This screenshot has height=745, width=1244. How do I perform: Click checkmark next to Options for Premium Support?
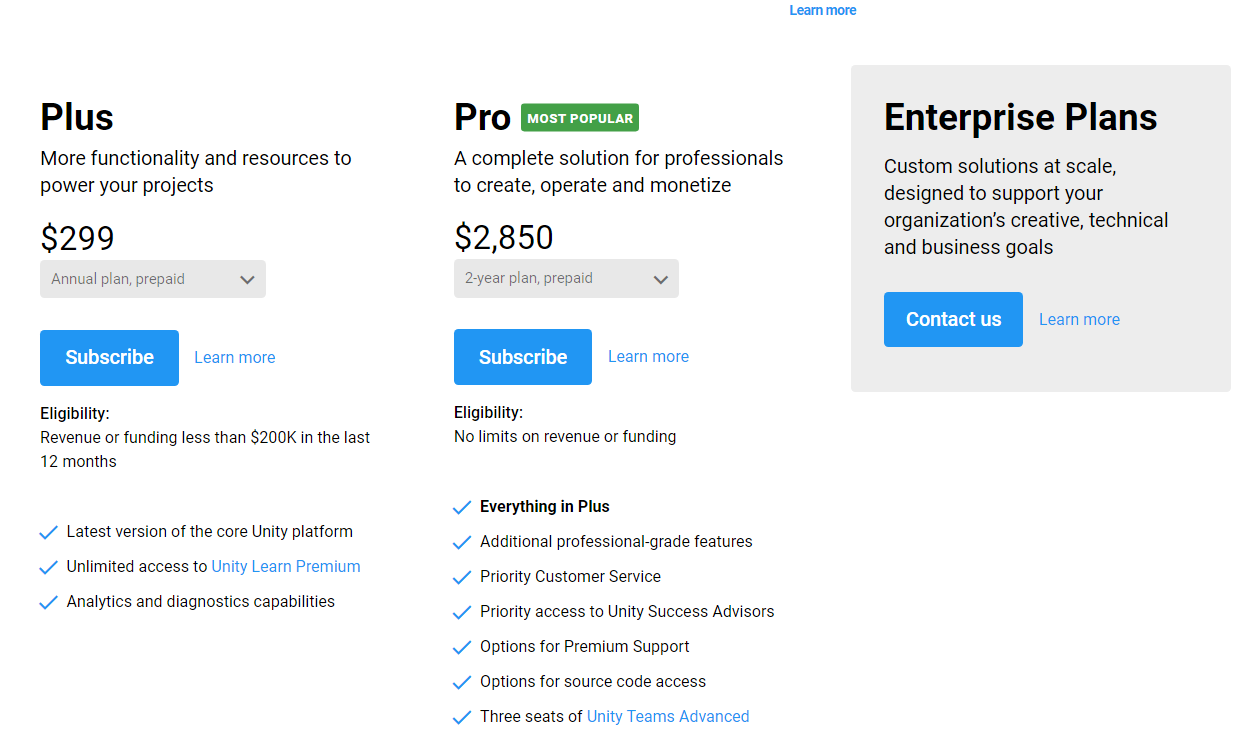pos(462,648)
